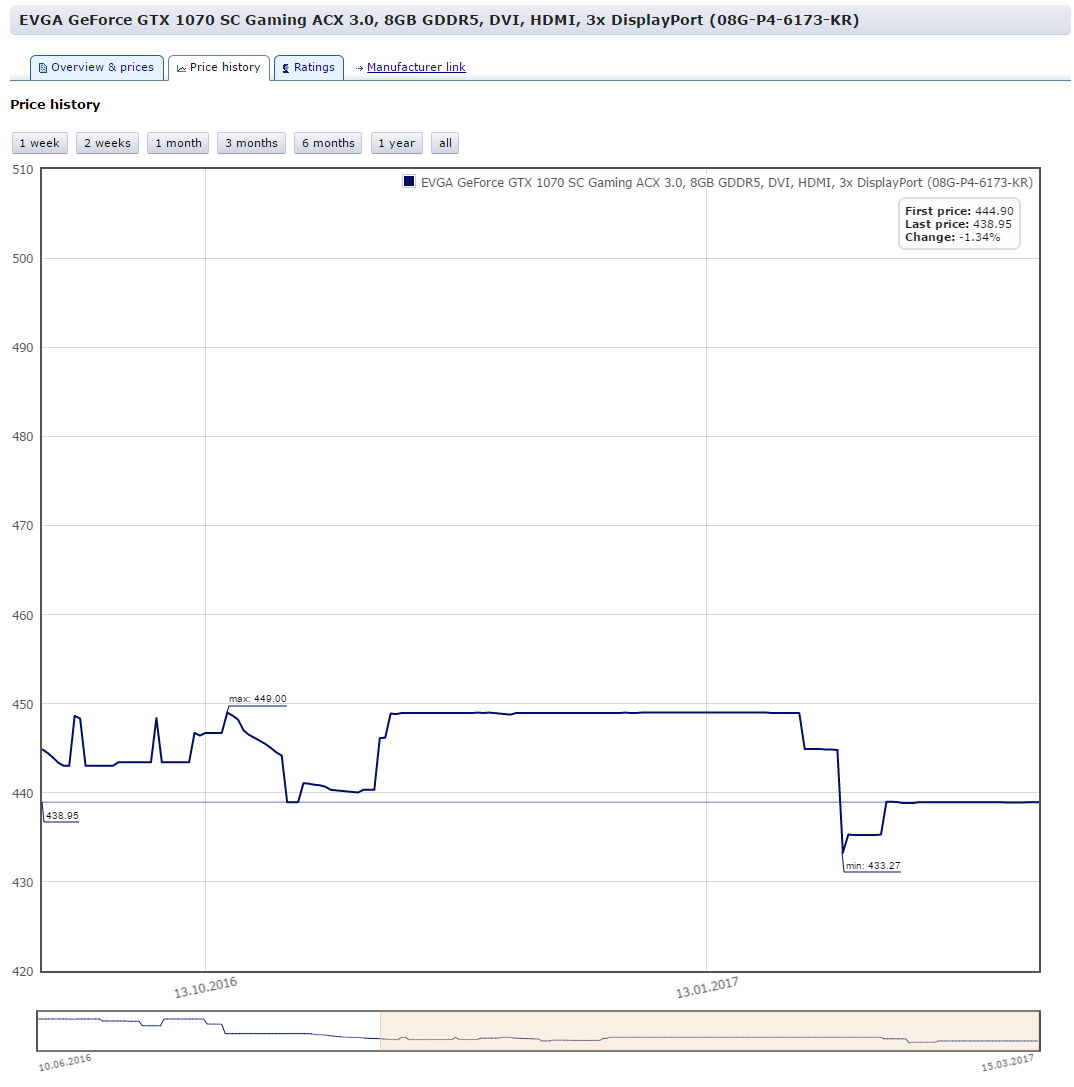Click the min: 433.27 label
Viewport: 1074px width, 1087px height.
pos(872,865)
